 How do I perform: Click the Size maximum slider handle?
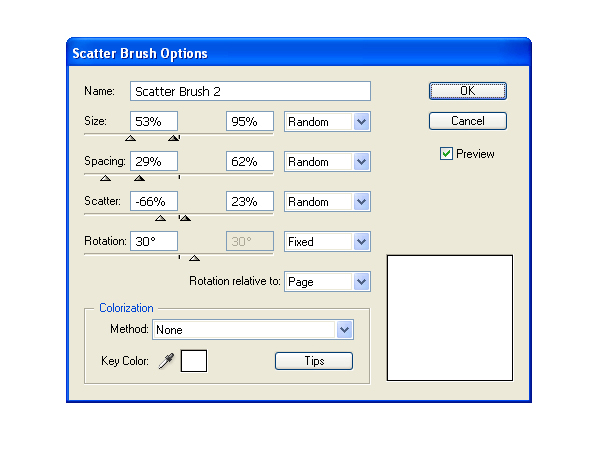pos(173,138)
